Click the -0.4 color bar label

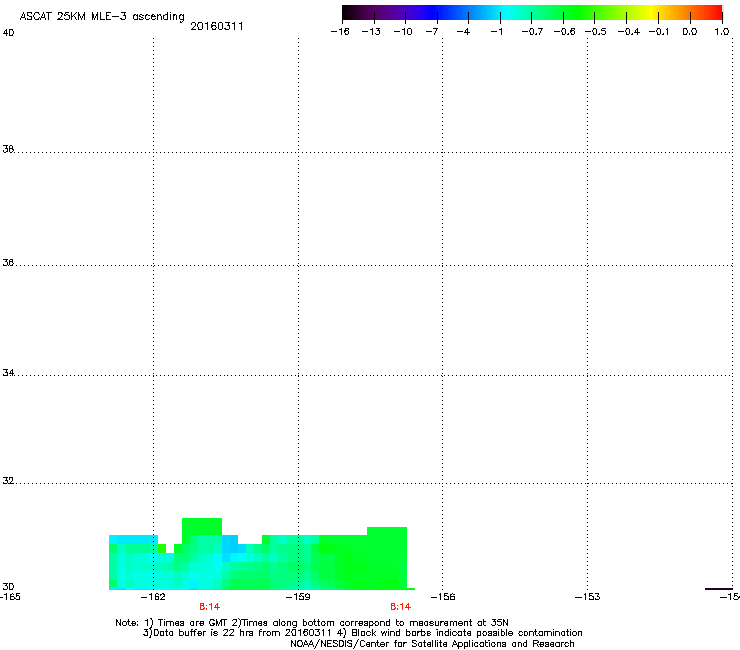coord(629,32)
